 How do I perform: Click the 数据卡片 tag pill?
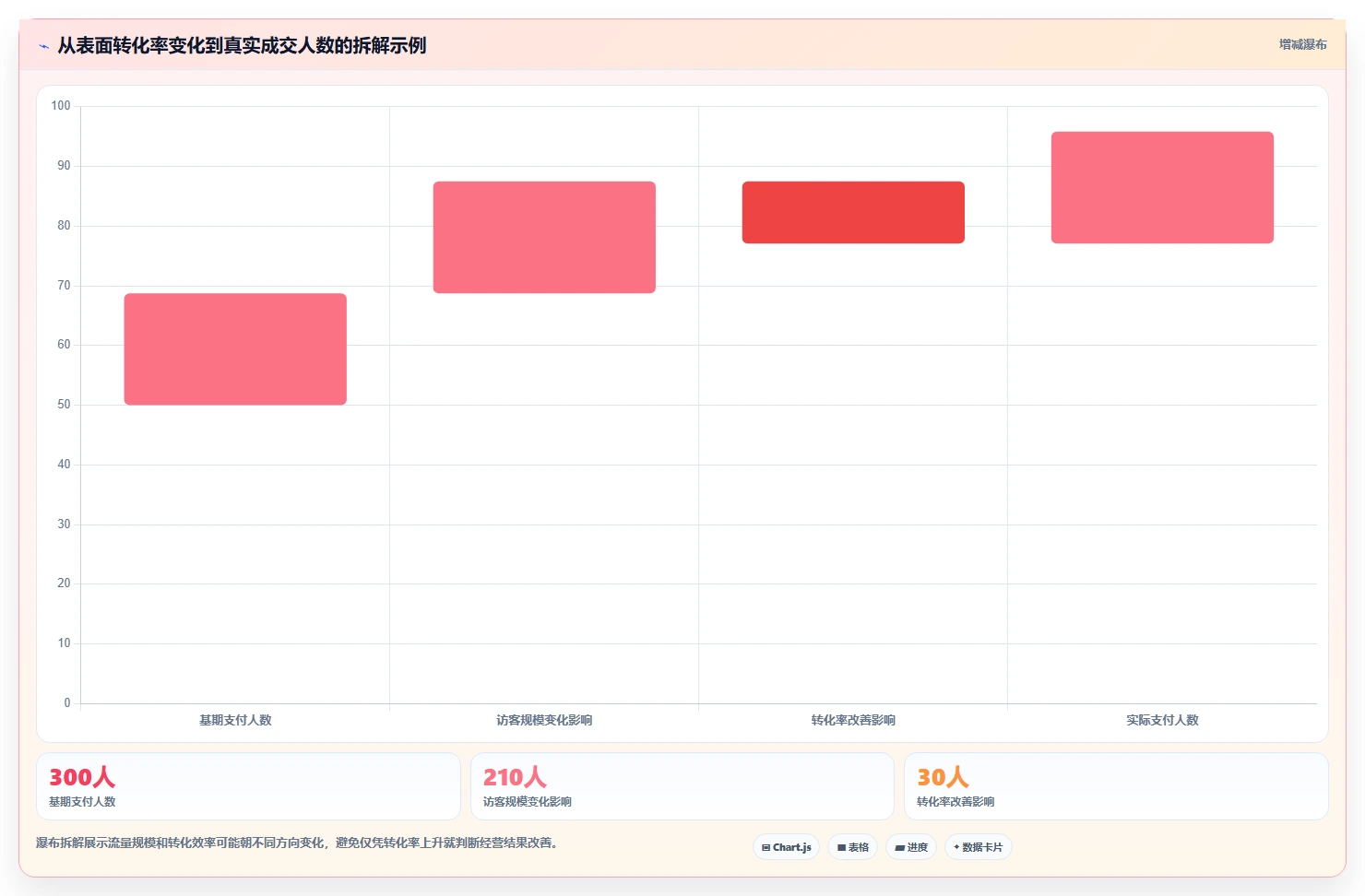point(979,847)
